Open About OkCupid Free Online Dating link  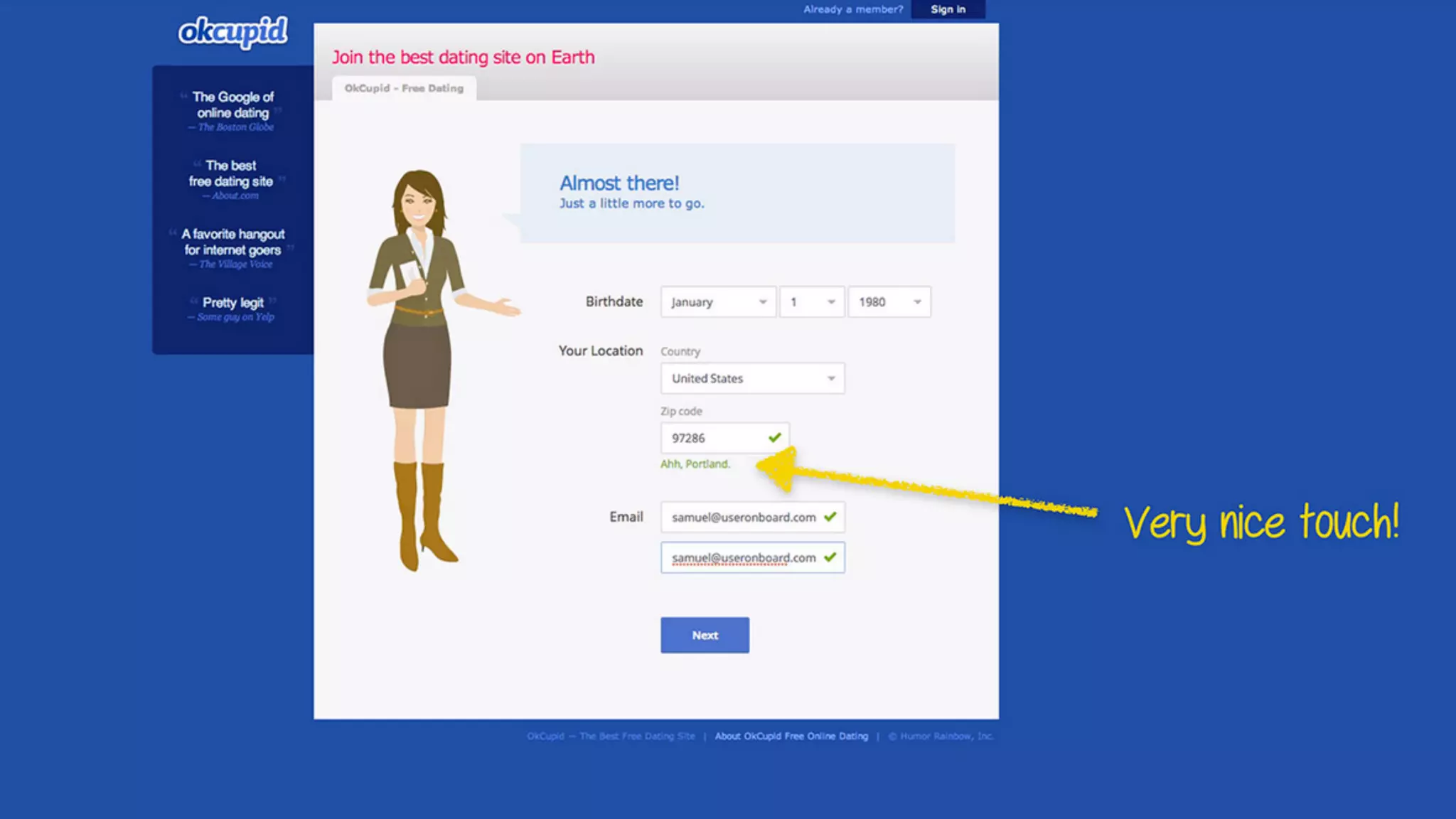click(x=791, y=736)
